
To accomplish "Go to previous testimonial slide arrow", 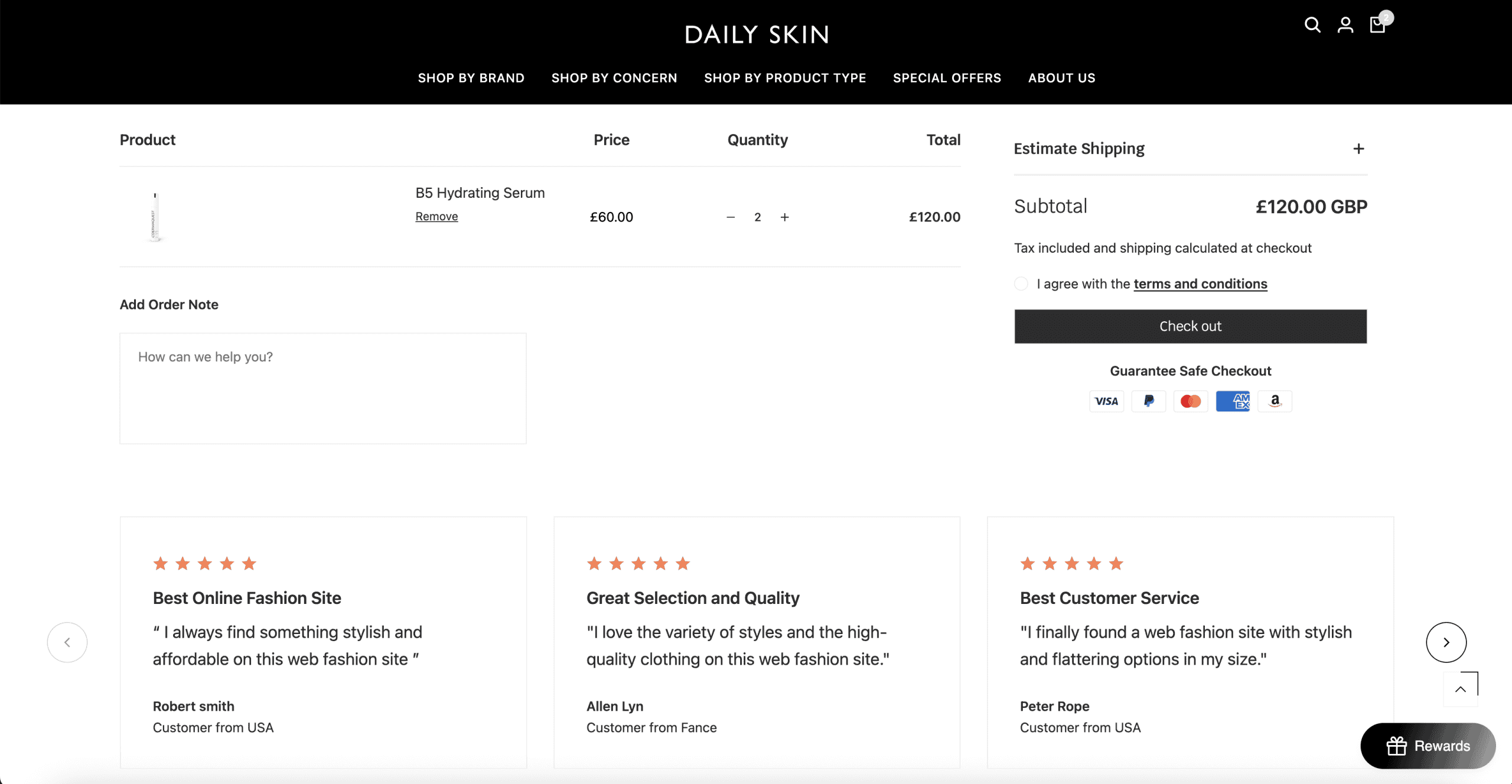I will 67,642.
